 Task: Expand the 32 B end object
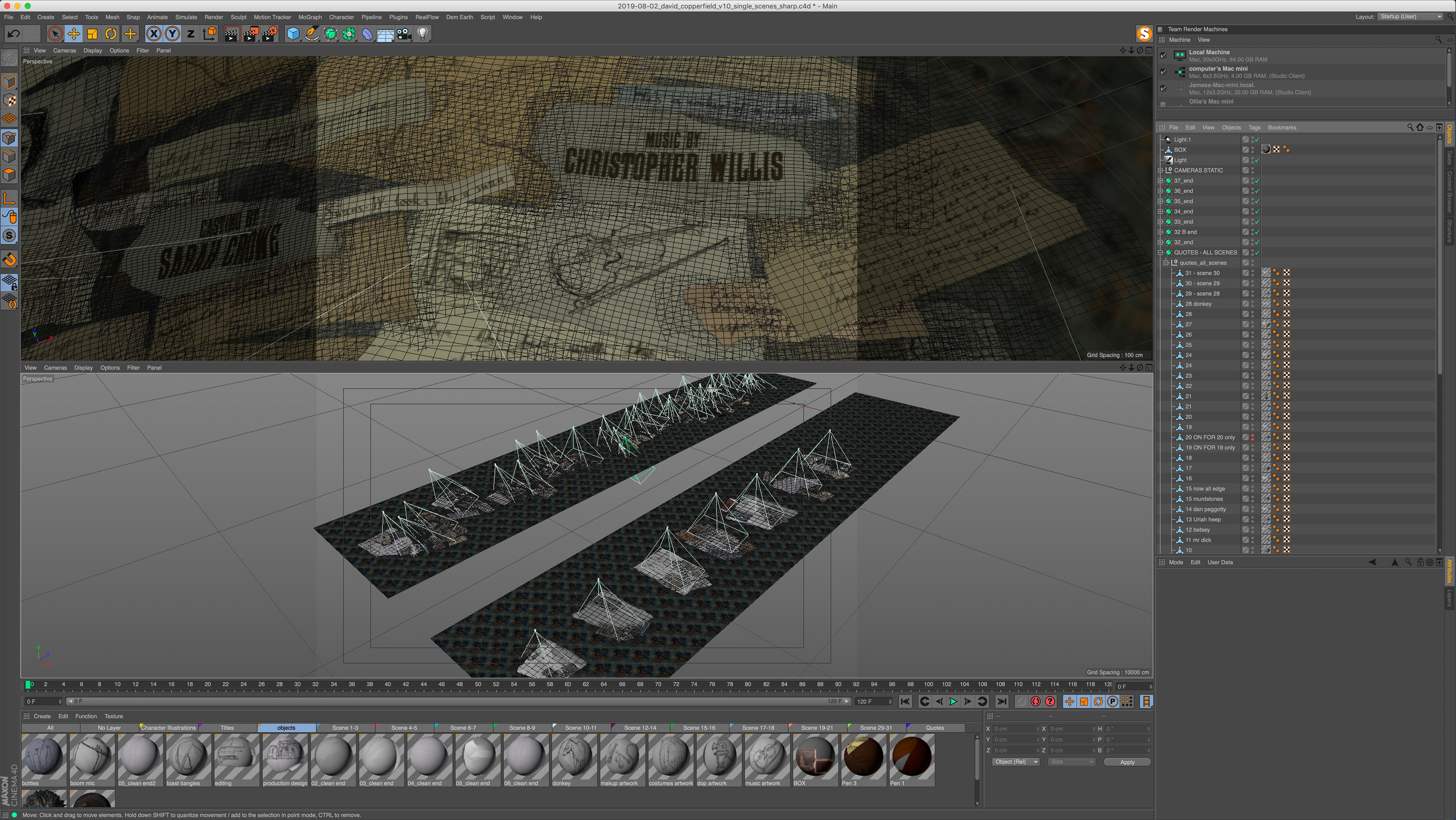click(1160, 232)
